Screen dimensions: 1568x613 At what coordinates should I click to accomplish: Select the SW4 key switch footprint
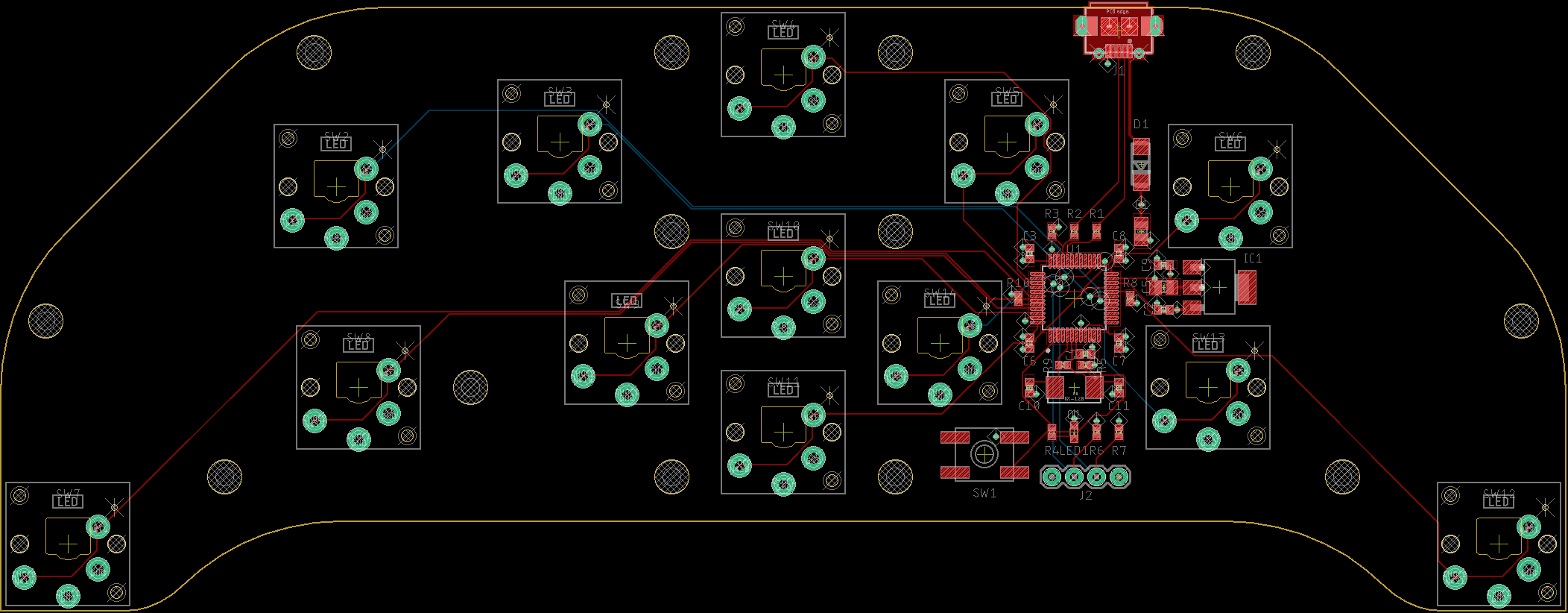(783, 75)
